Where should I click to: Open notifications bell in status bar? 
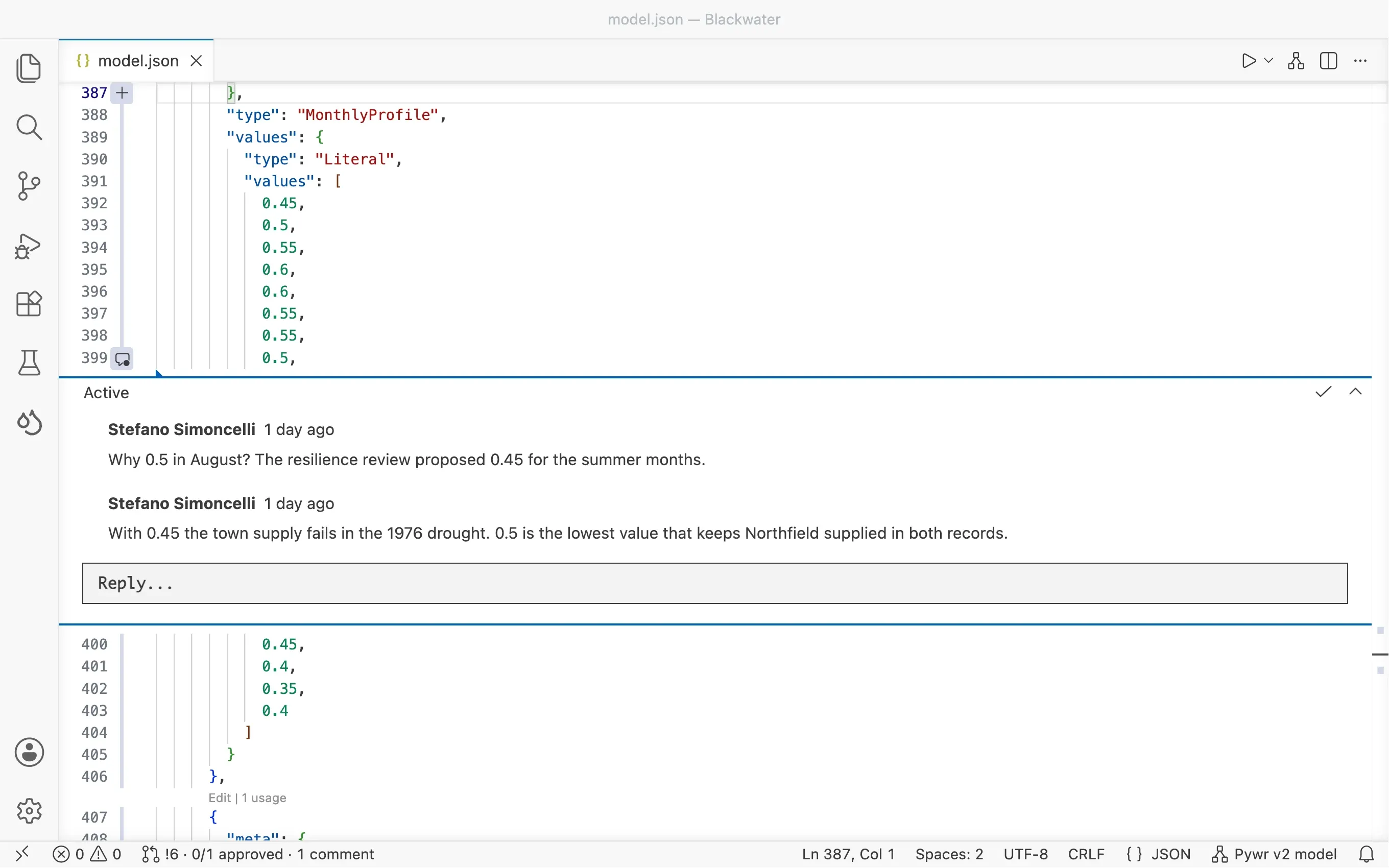(x=1367, y=854)
